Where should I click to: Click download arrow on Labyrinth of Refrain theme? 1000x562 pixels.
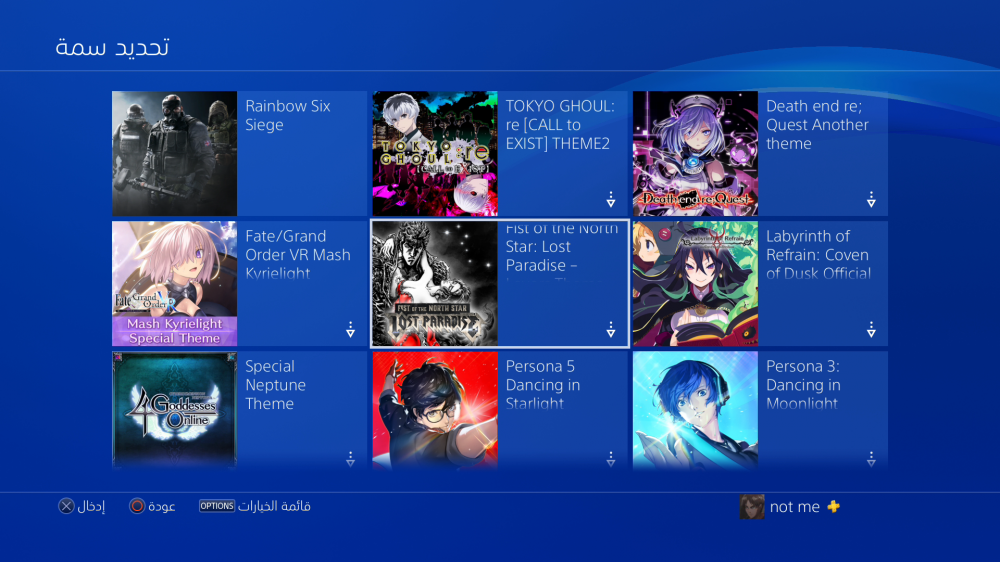[871, 330]
